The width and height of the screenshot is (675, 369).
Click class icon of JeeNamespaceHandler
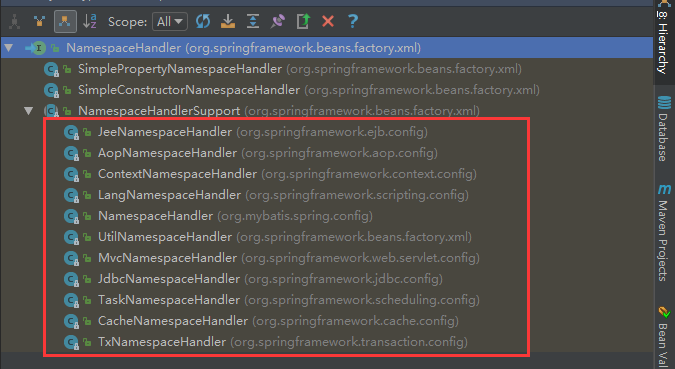click(71, 132)
